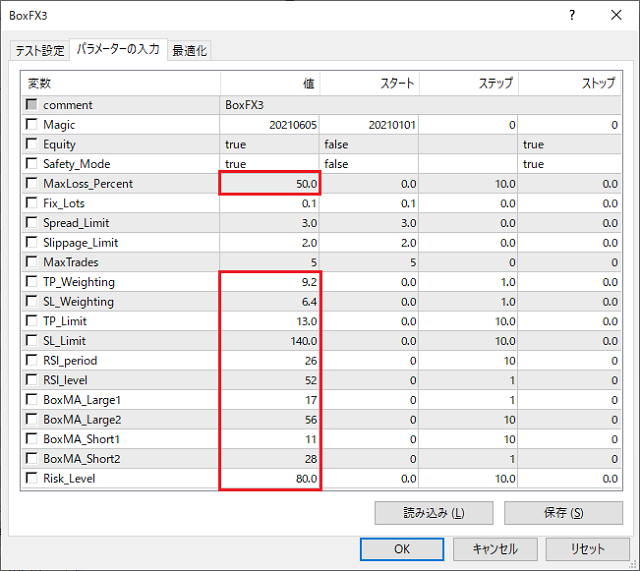Check the BoxMA_Short1 checkbox
Image resolution: width=640 pixels, height=571 pixels.
pos(31,438)
